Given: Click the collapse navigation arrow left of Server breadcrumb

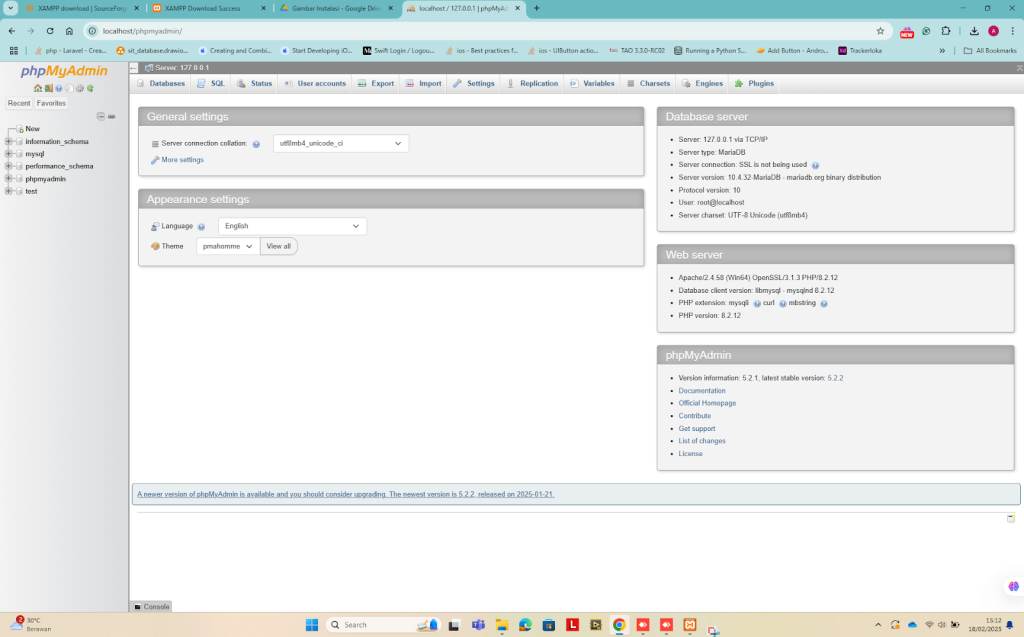Looking at the screenshot, I should 134,67.
